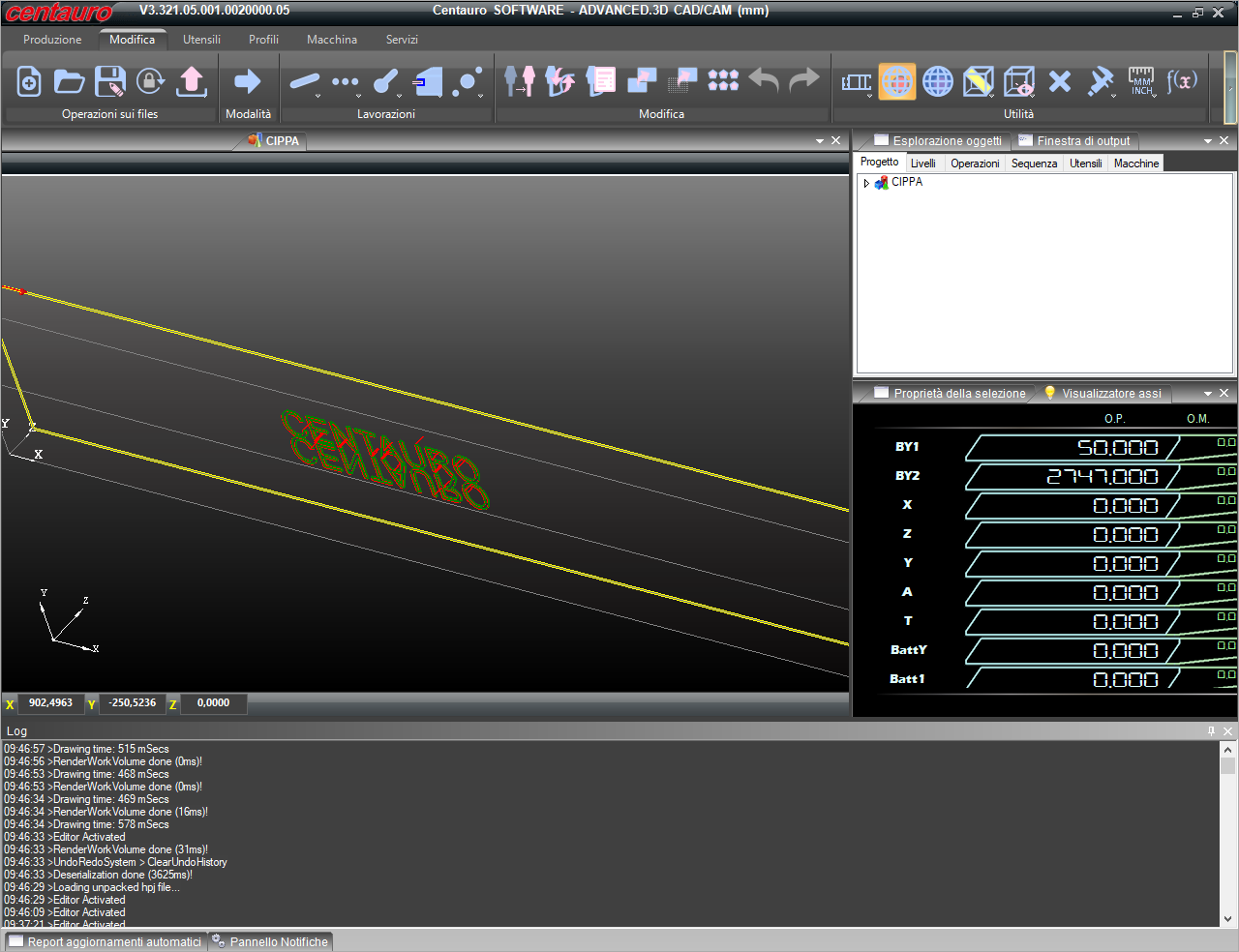The image size is (1239, 952).
Task: Click the cube with eye visibility icon
Action: tap(1019, 82)
